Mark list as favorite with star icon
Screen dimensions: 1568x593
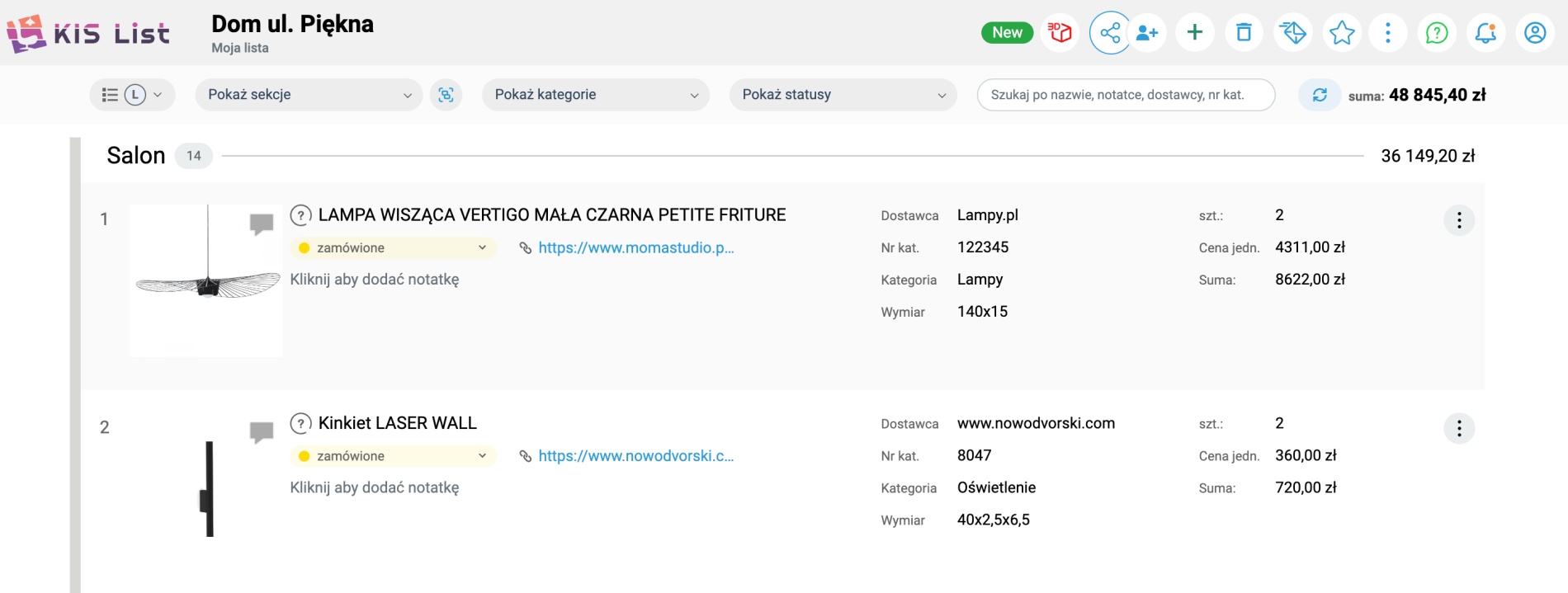click(x=1342, y=33)
